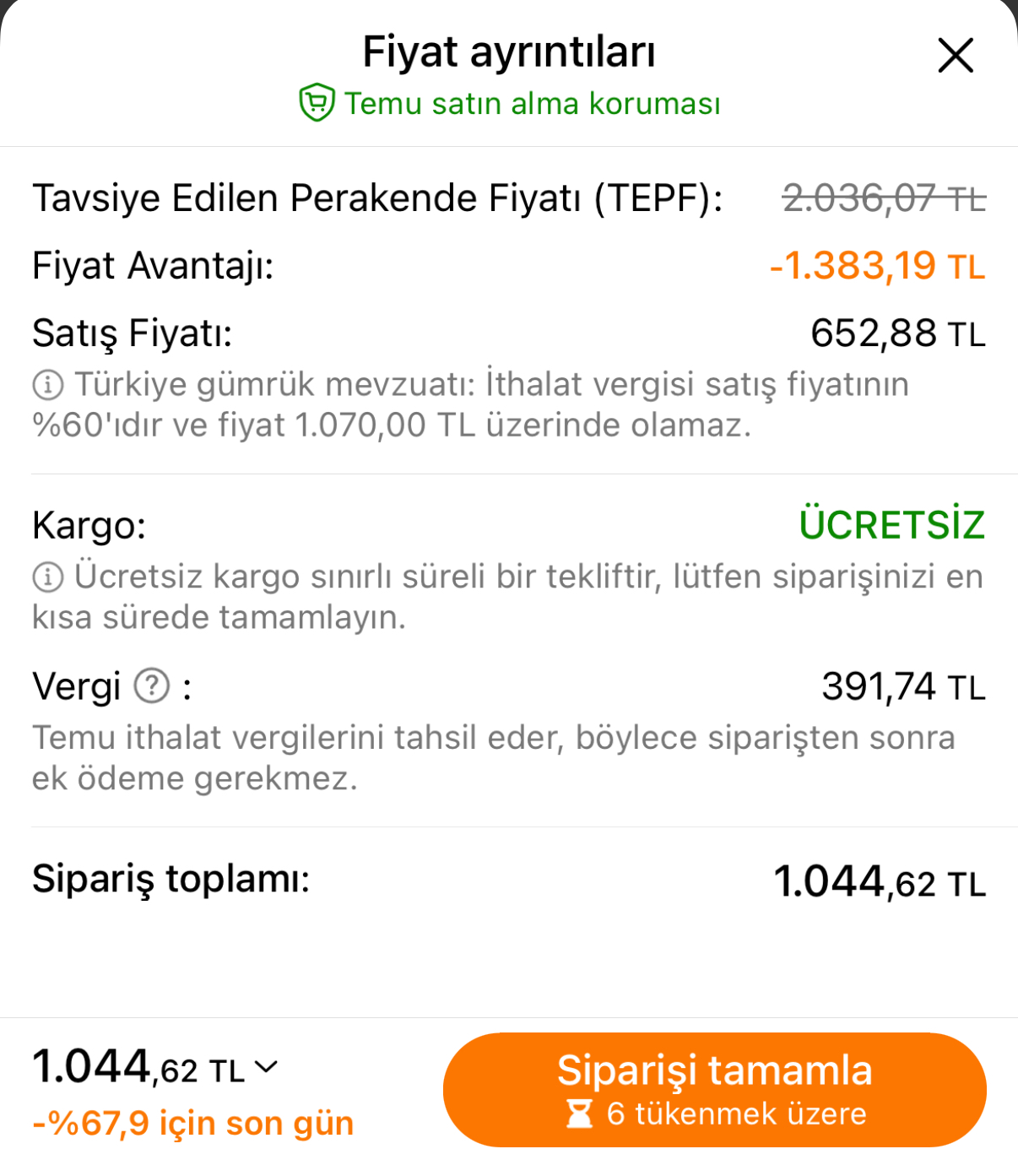Tap the Sipariş toplamı row label
This screenshot has width=1018, height=1176.
pos(171,879)
